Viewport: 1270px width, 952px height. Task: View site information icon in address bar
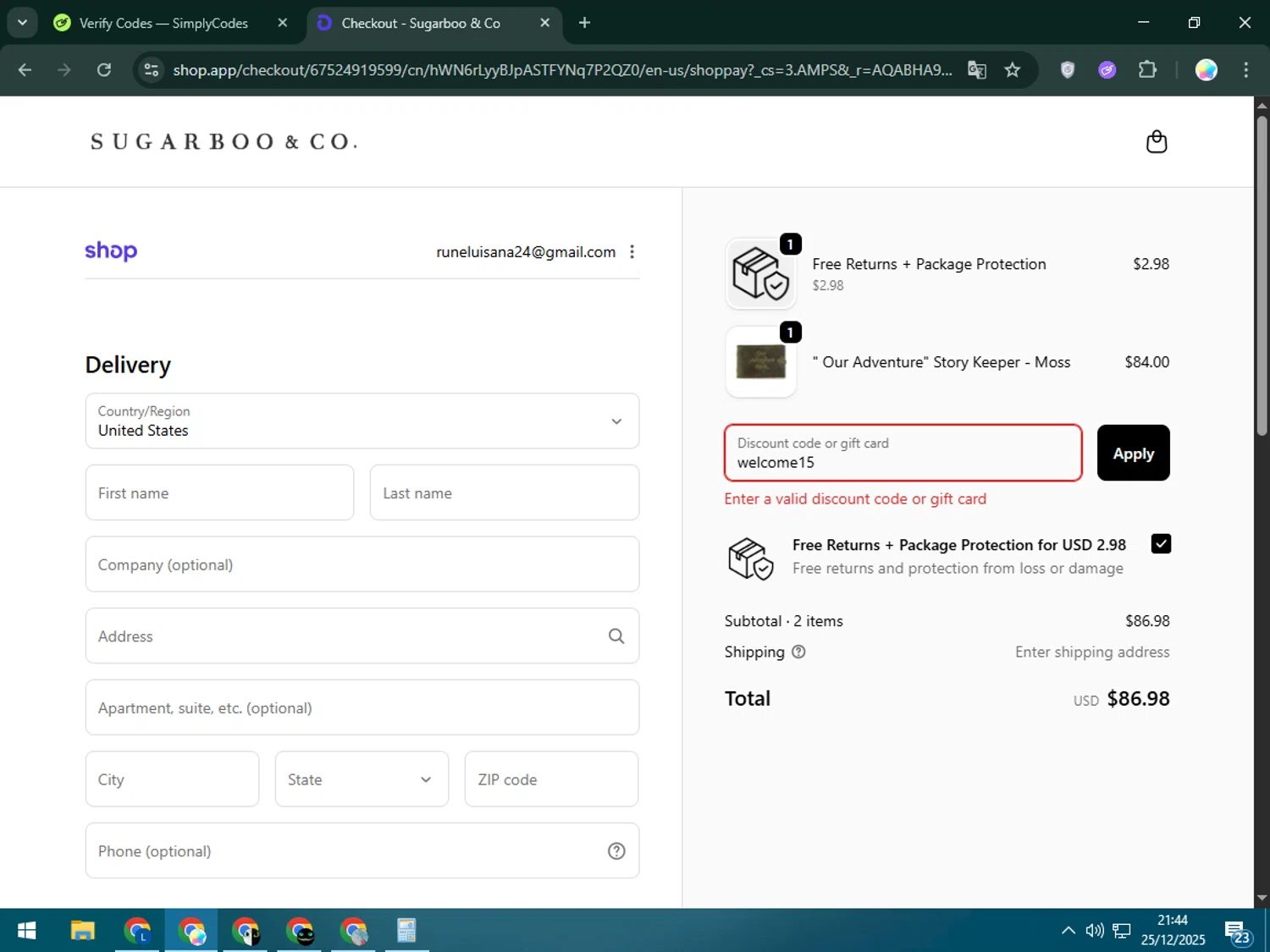[152, 69]
